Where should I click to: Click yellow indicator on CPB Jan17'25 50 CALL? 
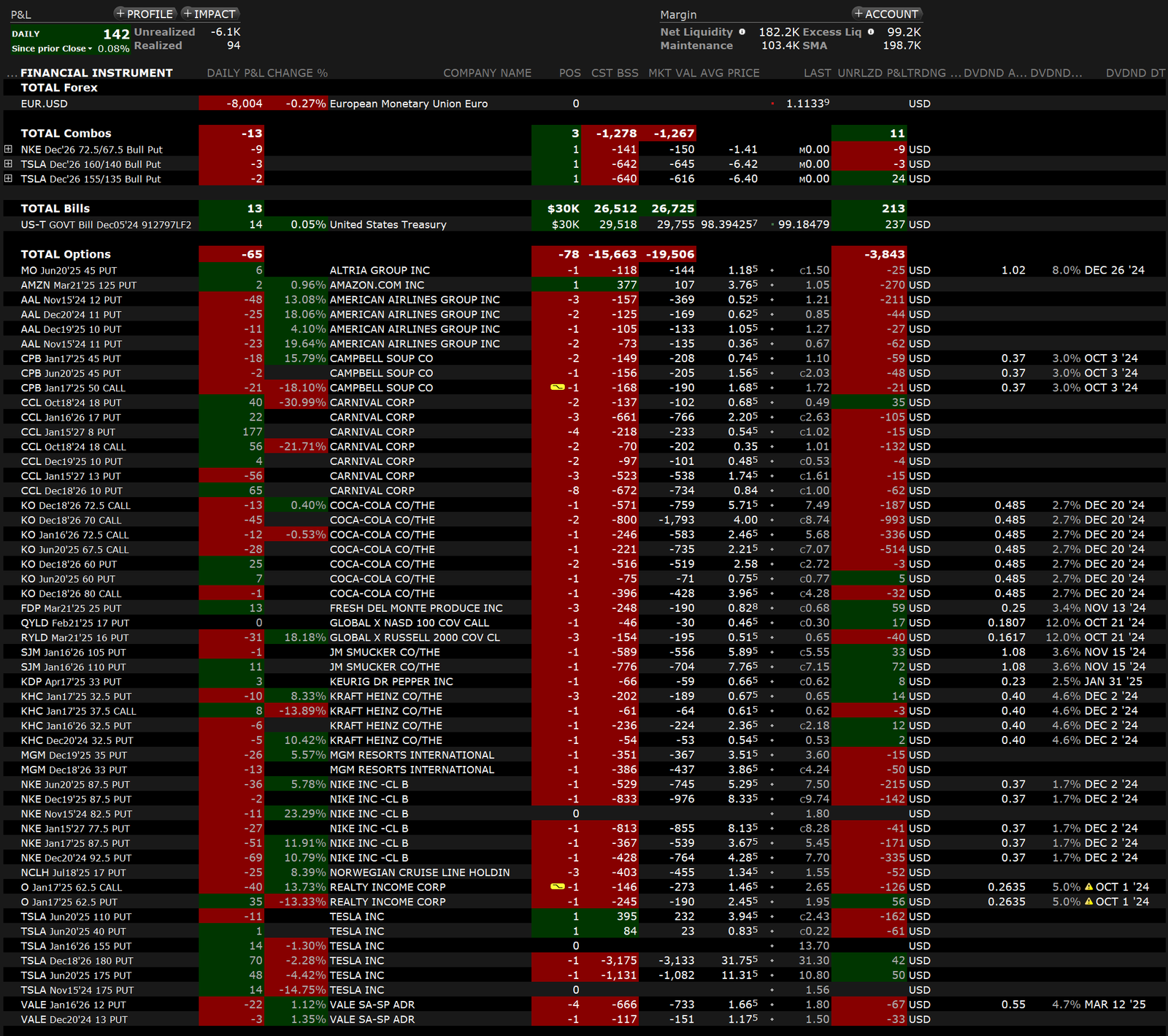click(557, 388)
